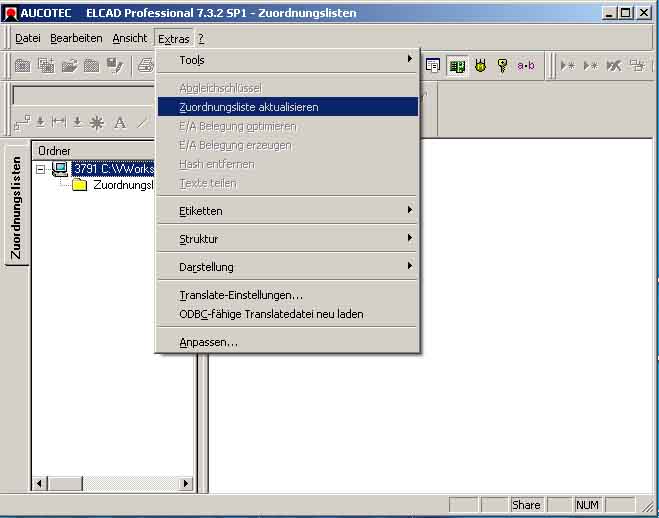
Task: Click the stepped connection line icon
Action: [x=22, y=123]
